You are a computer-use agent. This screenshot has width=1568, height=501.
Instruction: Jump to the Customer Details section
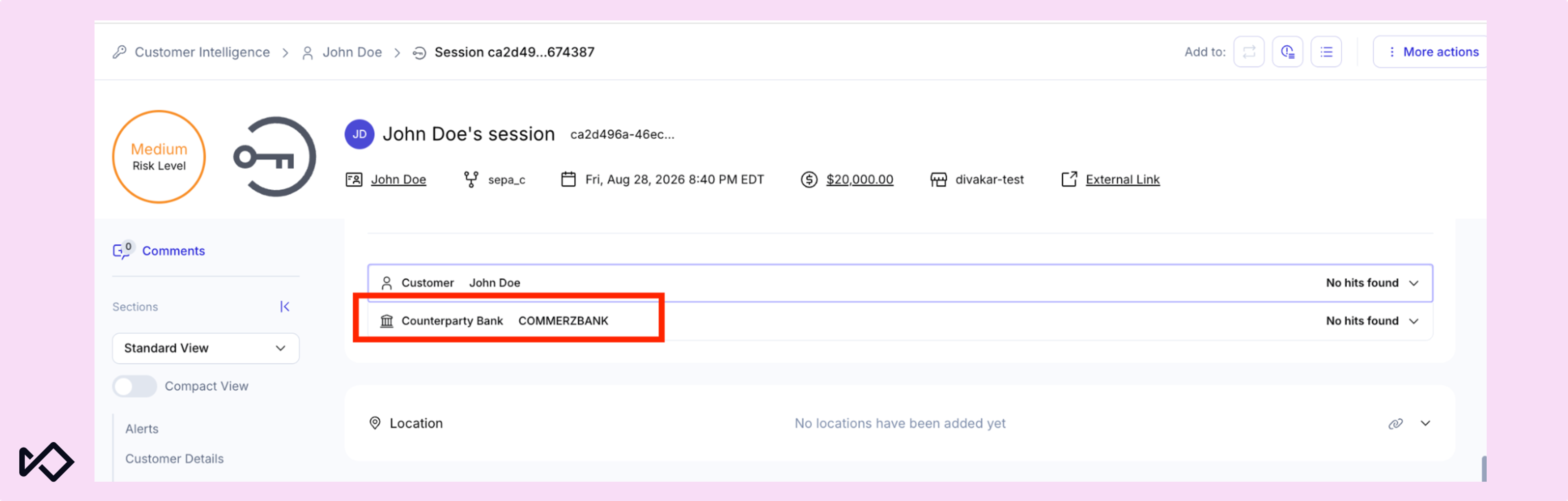(174, 459)
